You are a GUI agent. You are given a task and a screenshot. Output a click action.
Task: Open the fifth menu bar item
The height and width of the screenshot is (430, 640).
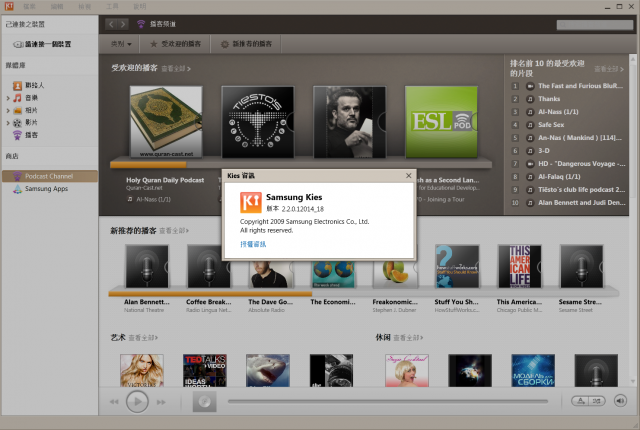140,6
